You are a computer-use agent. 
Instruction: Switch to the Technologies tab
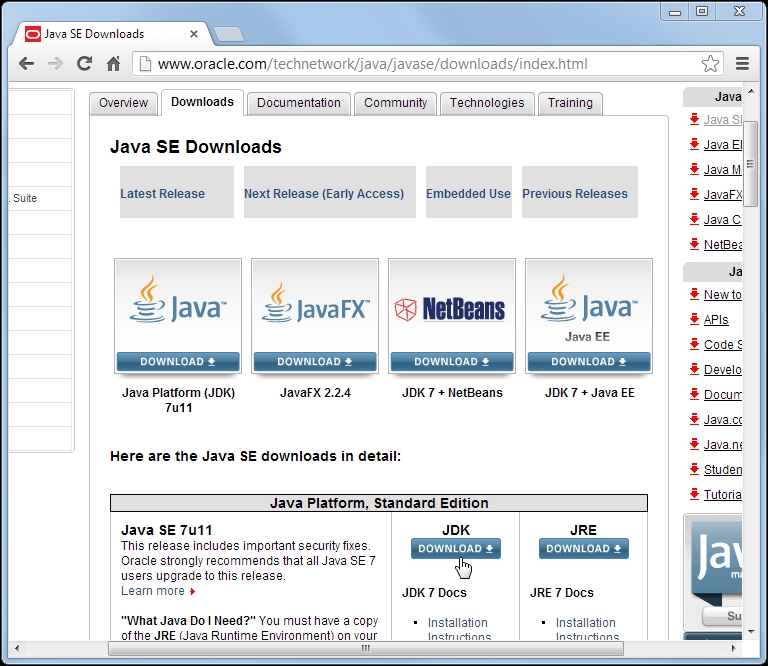coord(487,103)
